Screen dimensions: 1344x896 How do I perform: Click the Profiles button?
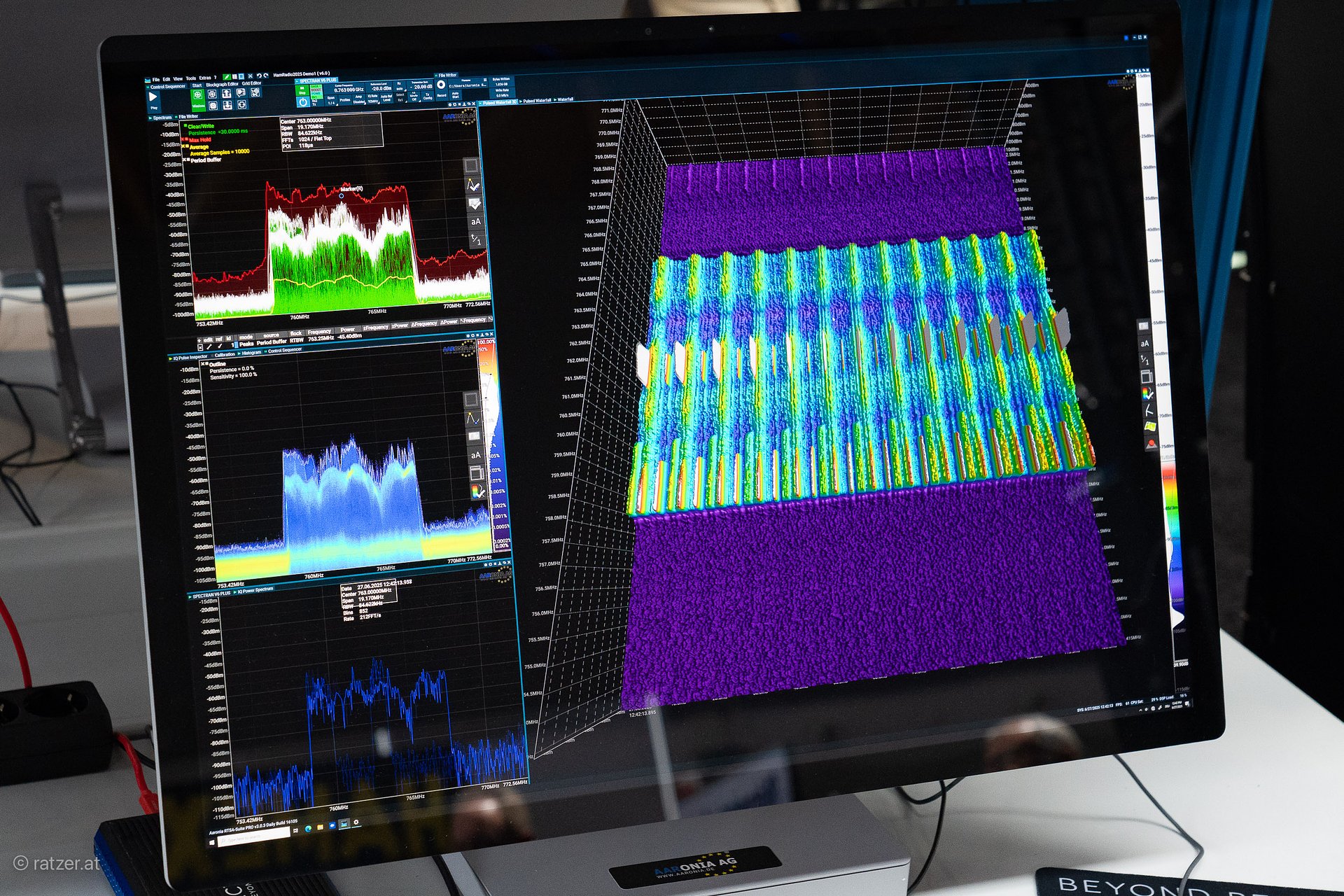[x=345, y=100]
